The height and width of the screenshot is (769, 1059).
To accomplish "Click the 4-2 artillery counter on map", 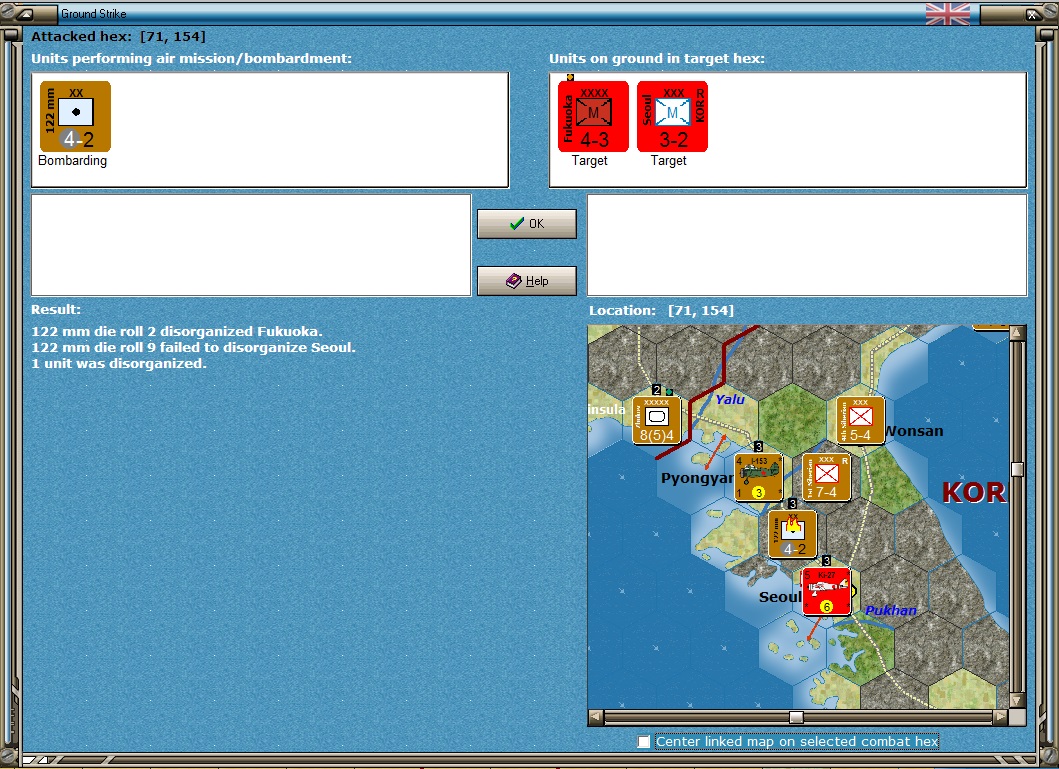I will 792,534.
